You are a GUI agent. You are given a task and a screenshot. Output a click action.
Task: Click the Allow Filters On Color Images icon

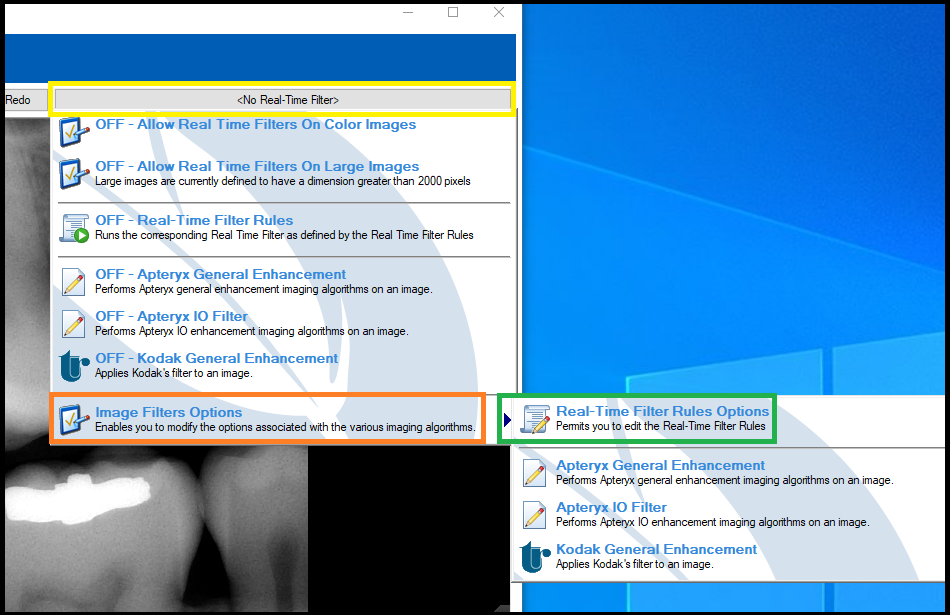click(x=74, y=131)
